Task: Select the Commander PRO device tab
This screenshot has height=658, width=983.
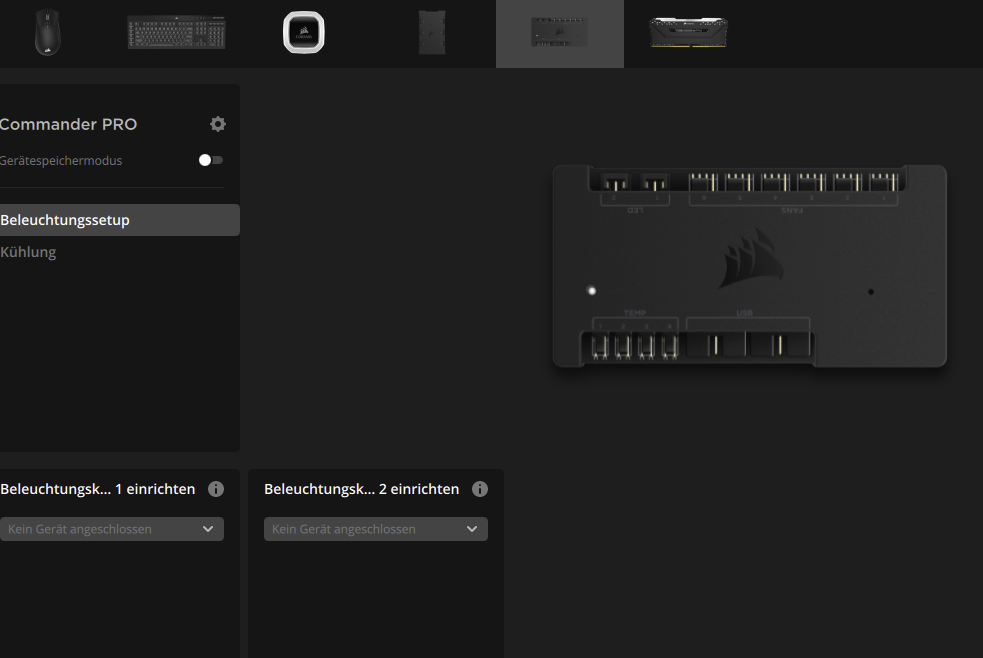Action: (560, 33)
